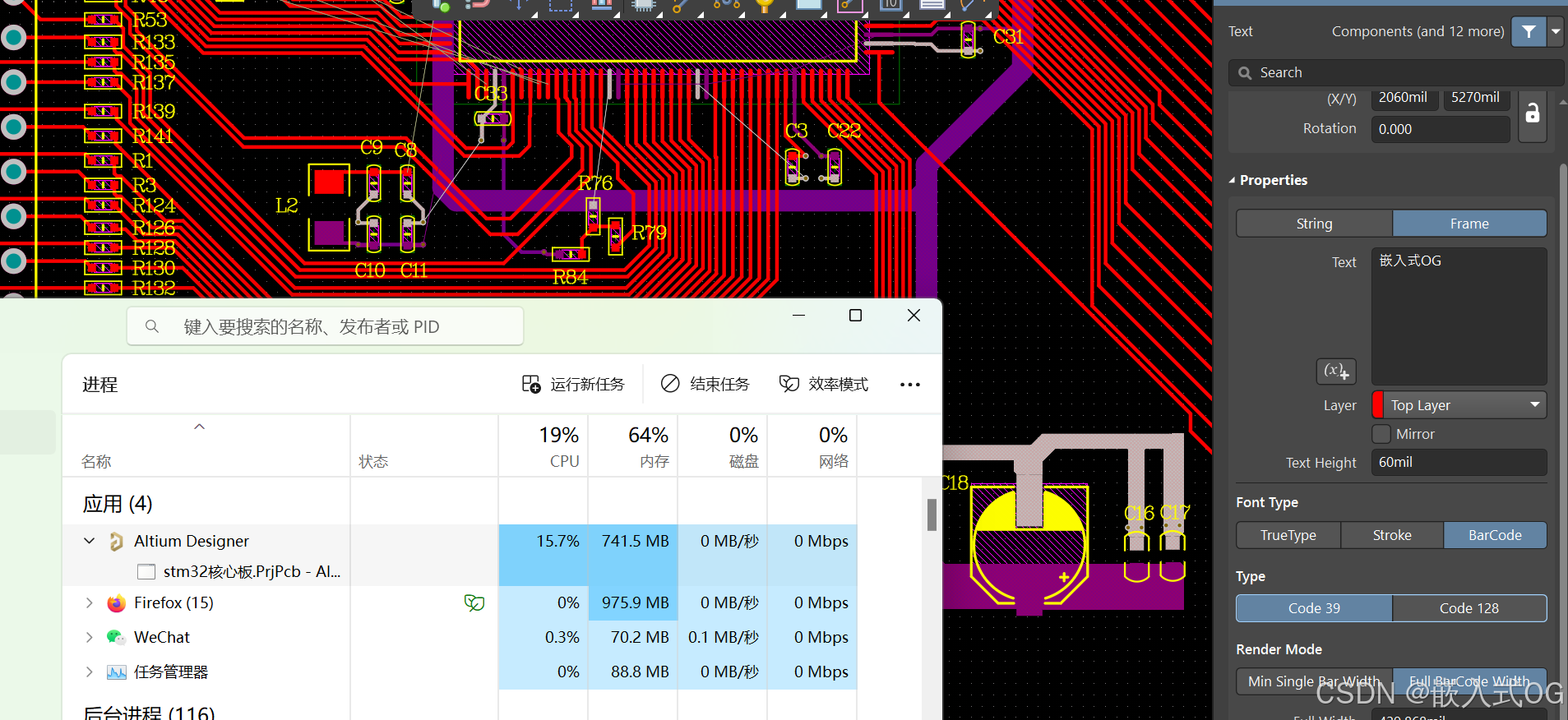
Task: Click the 应用 (4) group heading
Action: 118,503
